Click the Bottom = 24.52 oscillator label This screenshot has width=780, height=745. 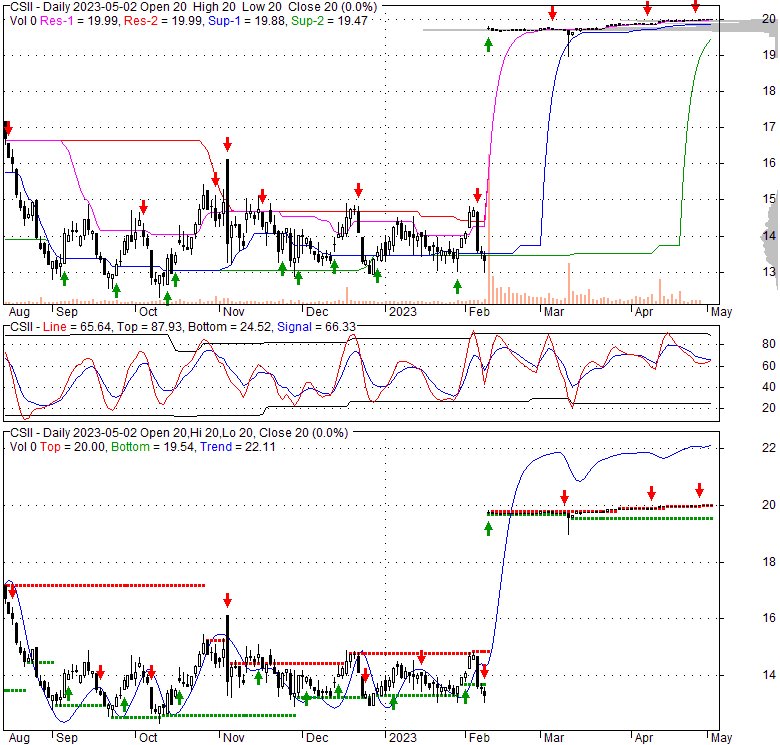229,327
